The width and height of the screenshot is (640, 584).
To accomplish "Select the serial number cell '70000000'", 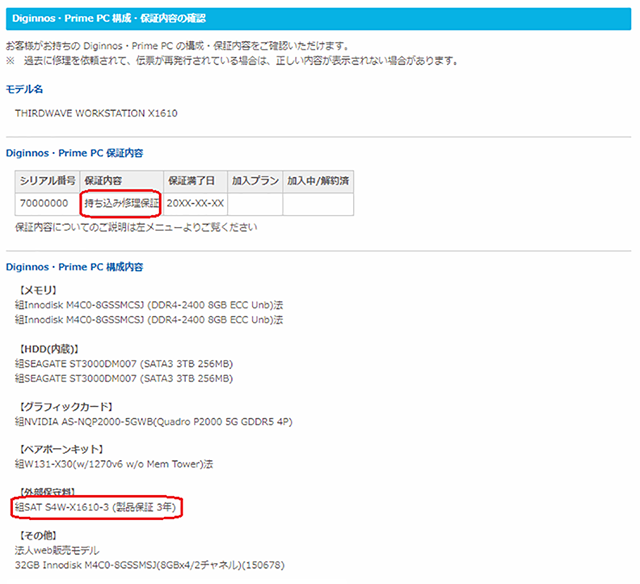I will (47, 204).
